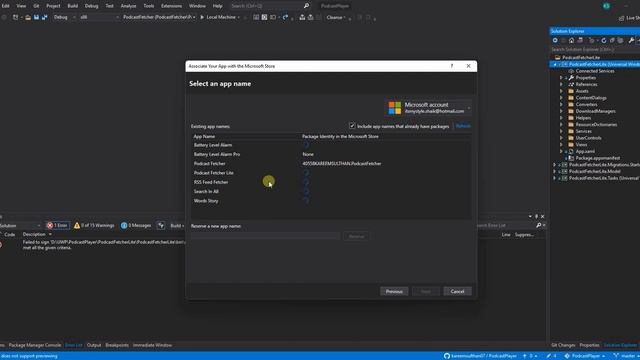The width and height of the screenshot is (640, 360).
Task: Toggle the Warnings filter button
Action: [94, 225]
